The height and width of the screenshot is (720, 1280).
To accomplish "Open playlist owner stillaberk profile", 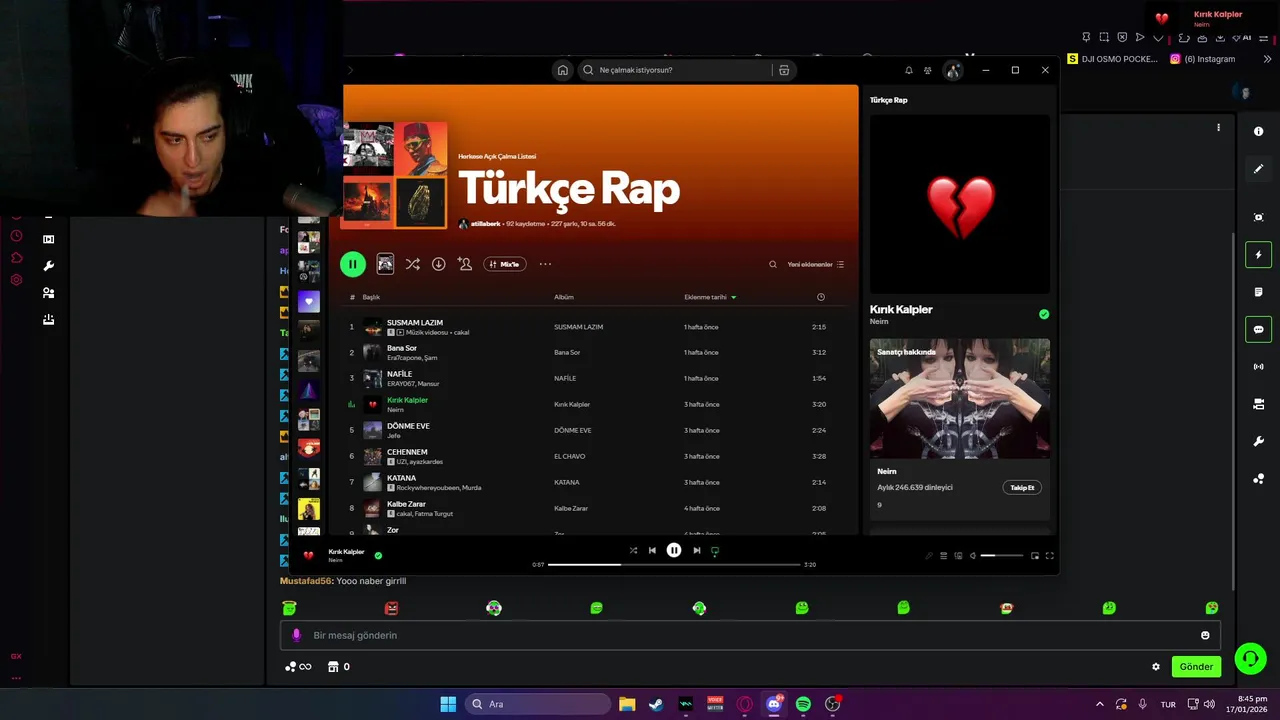I will coord(486,224).
